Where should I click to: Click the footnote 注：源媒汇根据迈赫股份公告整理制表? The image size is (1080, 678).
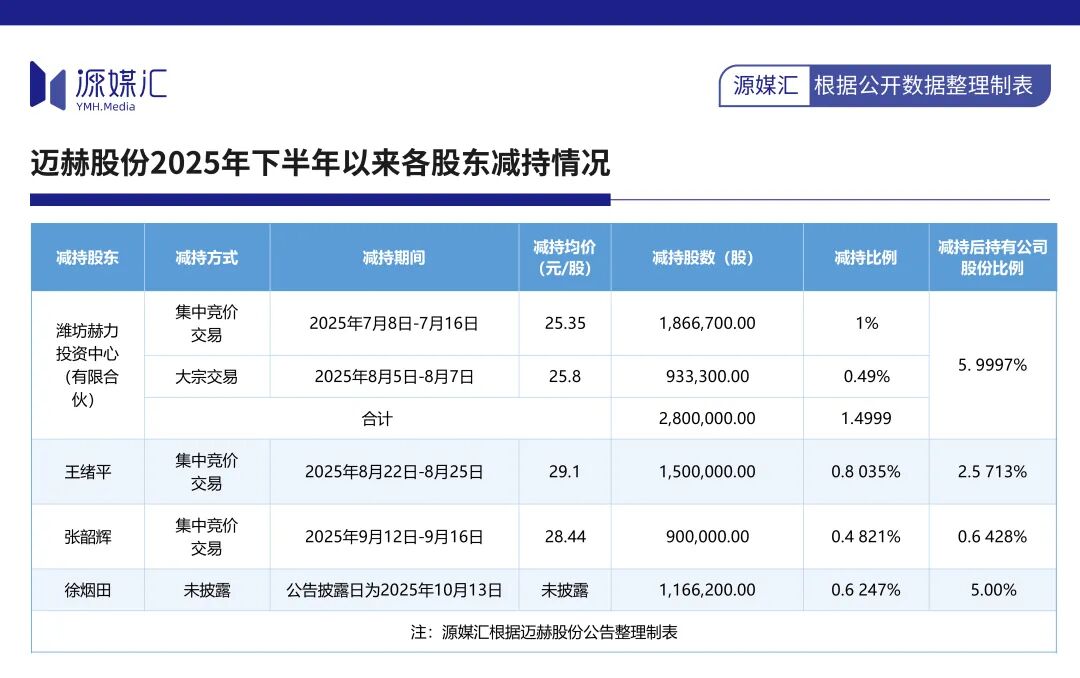click(x=544, y=632)
